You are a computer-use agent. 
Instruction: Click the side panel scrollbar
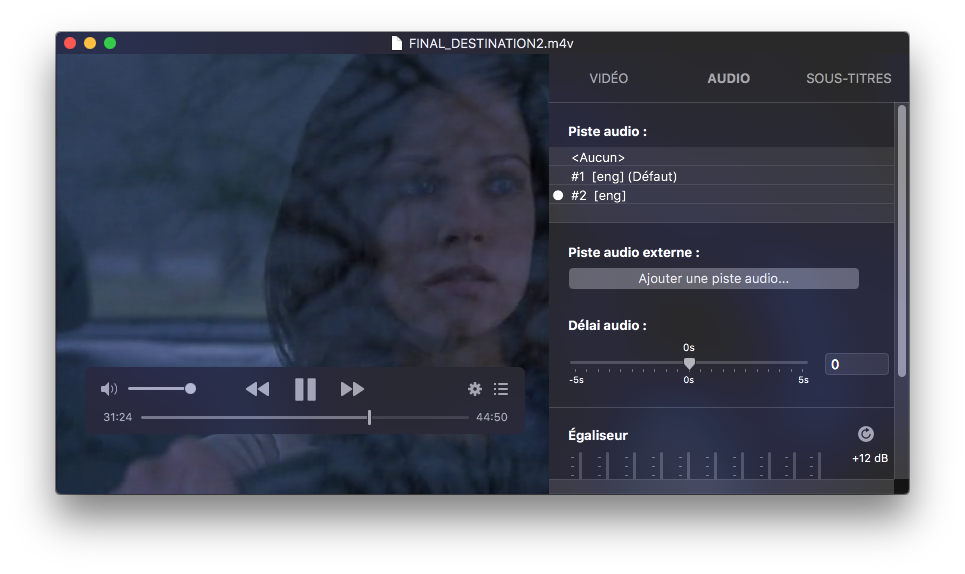coord(902,241)
